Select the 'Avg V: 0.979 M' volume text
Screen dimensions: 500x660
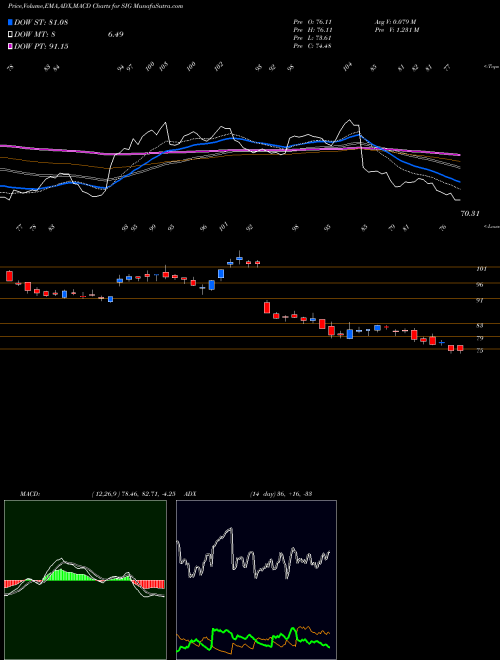click(x=395, y=22)
